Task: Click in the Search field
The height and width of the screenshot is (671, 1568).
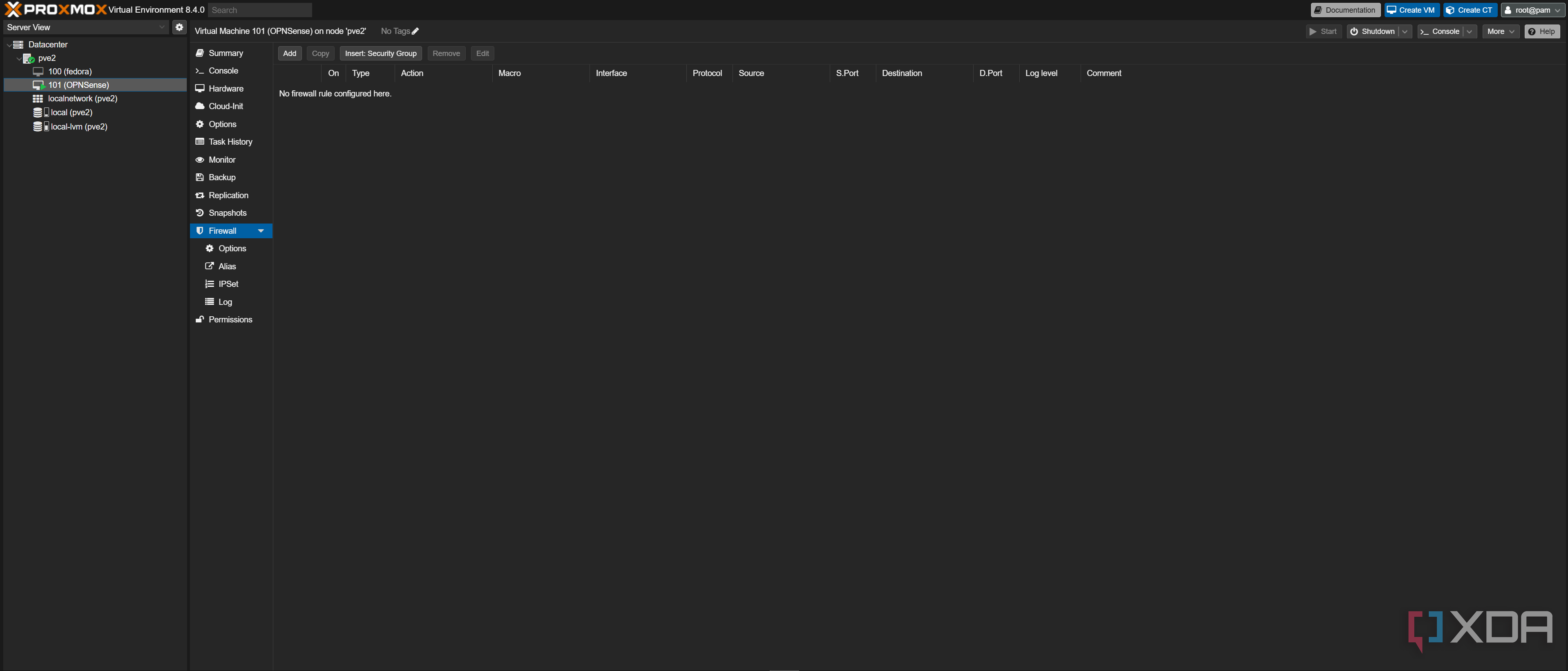Action: (260, 10)
